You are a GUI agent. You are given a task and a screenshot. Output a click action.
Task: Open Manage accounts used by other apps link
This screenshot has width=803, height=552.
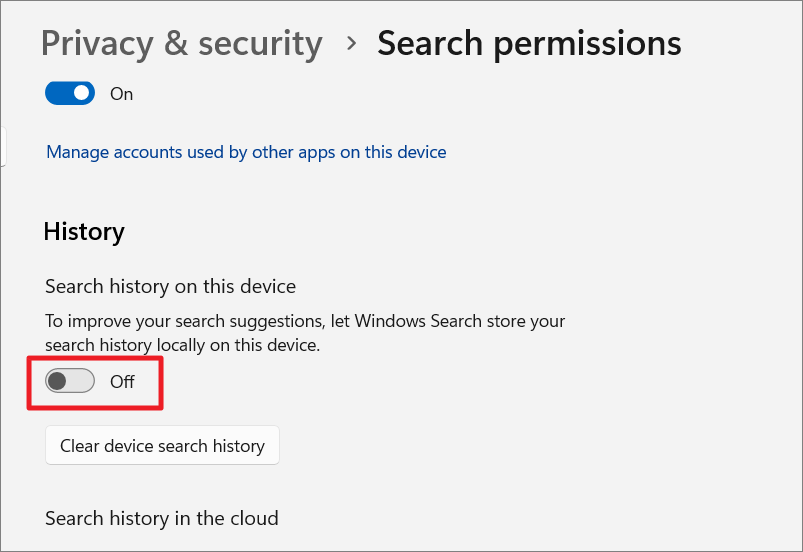click(x=246, y=152)
